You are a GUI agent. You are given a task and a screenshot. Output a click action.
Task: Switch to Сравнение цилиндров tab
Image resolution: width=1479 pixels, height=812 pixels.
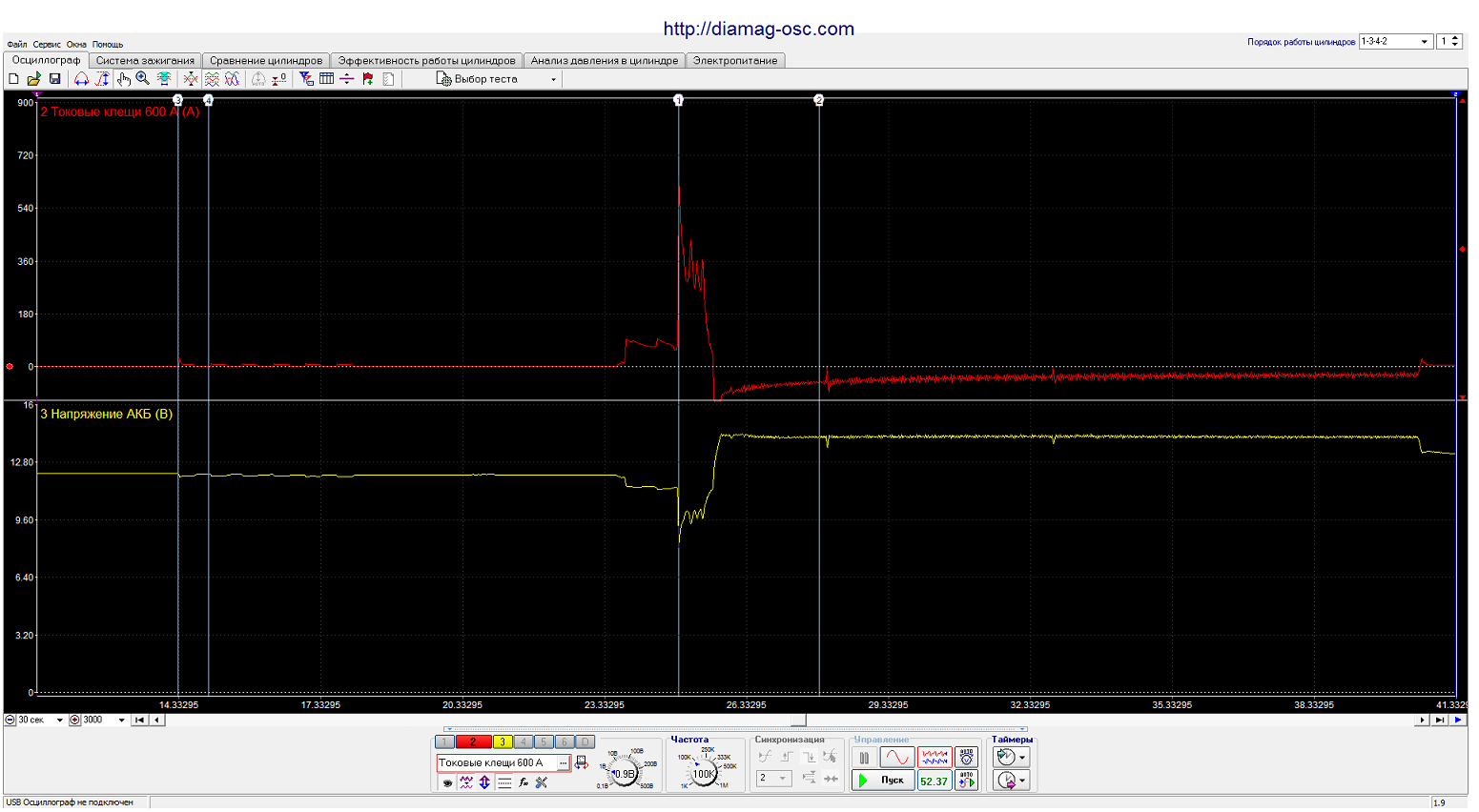(x=266, y=60)
